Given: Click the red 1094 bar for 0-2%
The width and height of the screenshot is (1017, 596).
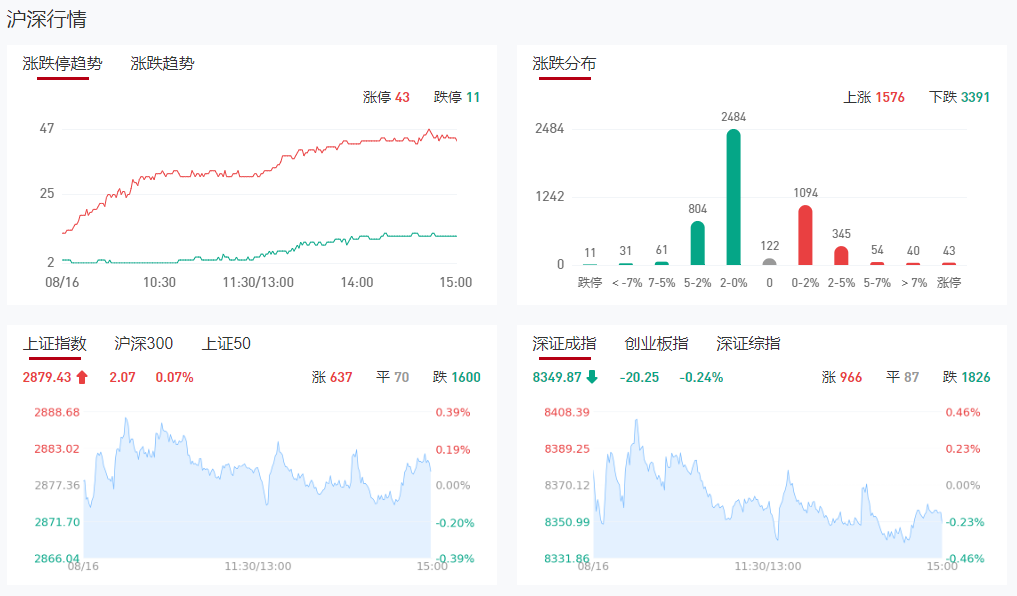Looking at the screenshot, I should coord(805,235).
